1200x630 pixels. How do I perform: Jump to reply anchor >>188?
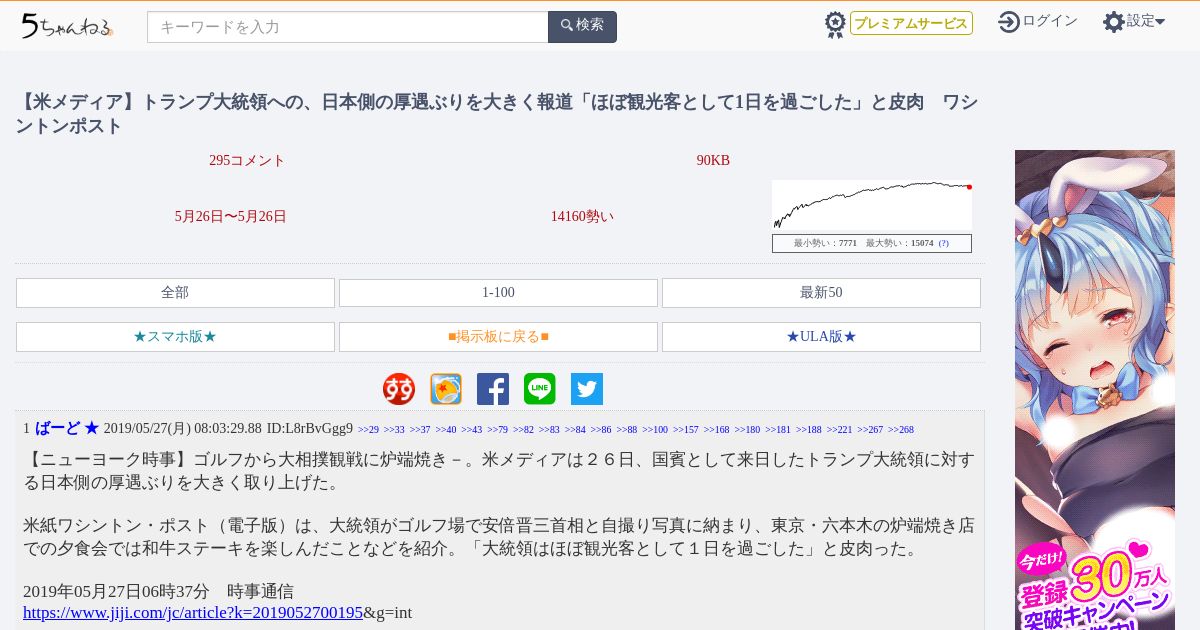(809, 430)
